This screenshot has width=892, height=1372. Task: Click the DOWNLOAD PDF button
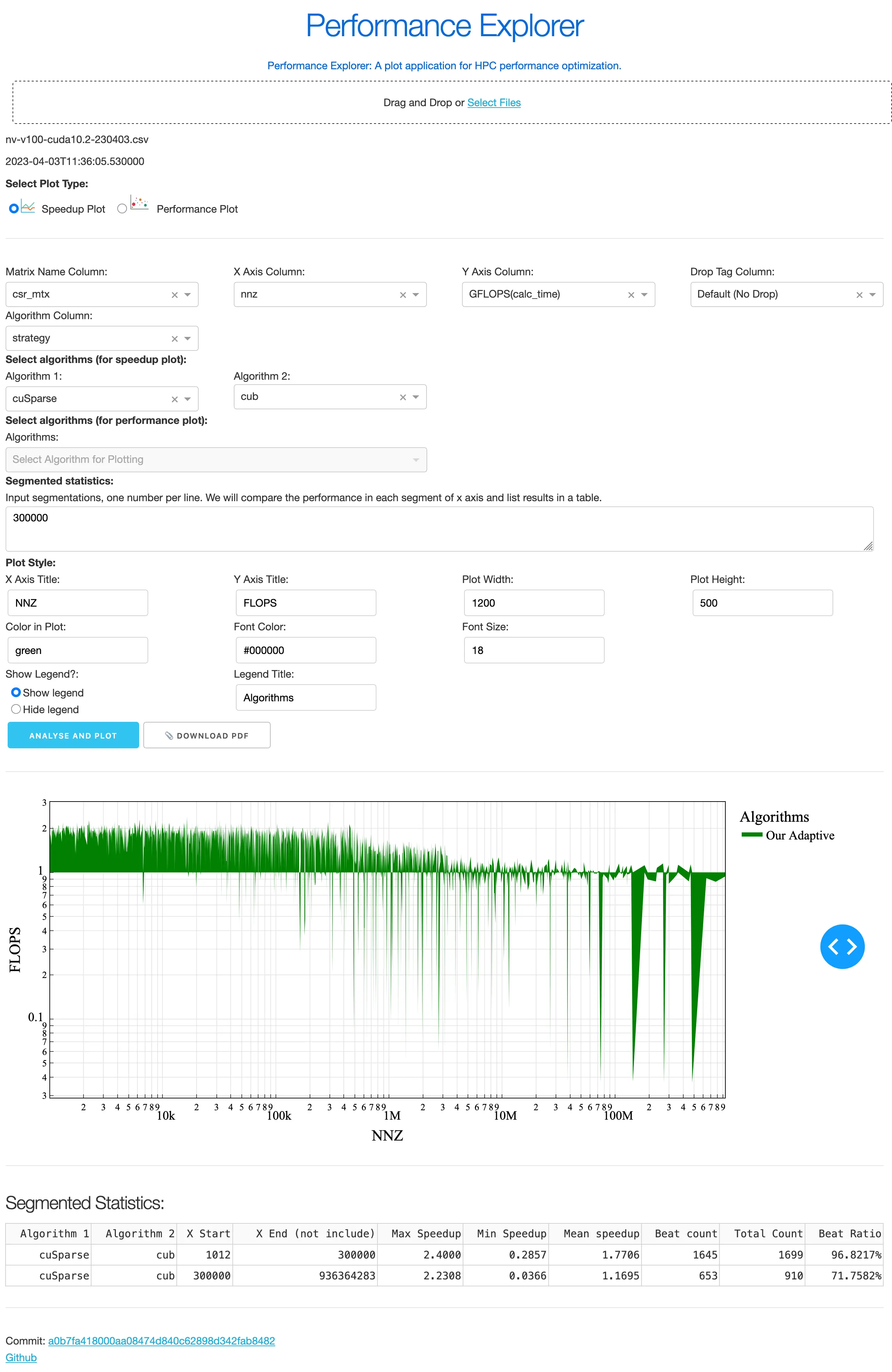(x=206, y=735)
